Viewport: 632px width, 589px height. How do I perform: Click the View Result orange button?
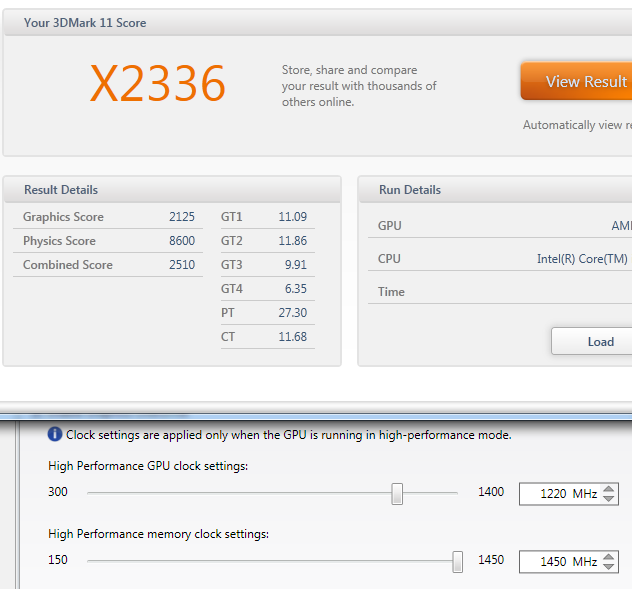(577, 82)
